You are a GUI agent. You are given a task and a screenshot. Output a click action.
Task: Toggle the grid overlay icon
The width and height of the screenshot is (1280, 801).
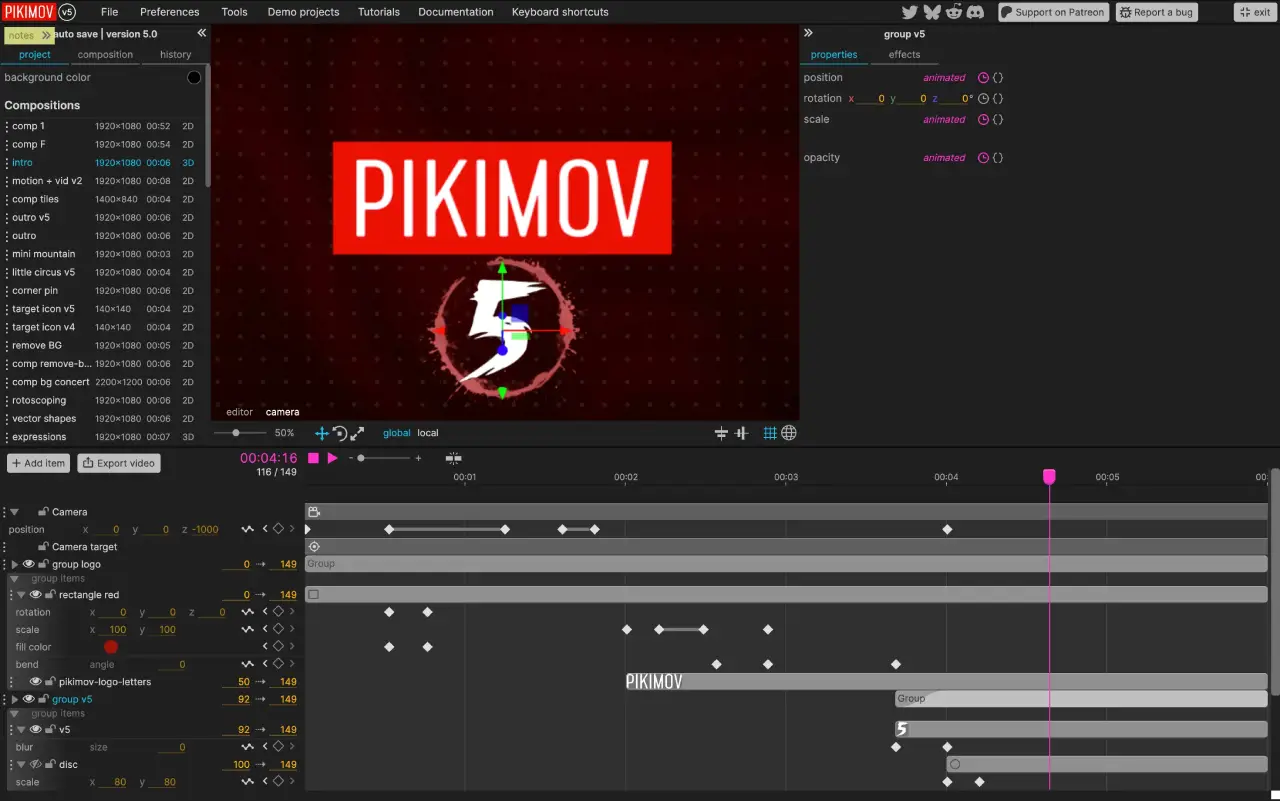(x=772, y=433)
